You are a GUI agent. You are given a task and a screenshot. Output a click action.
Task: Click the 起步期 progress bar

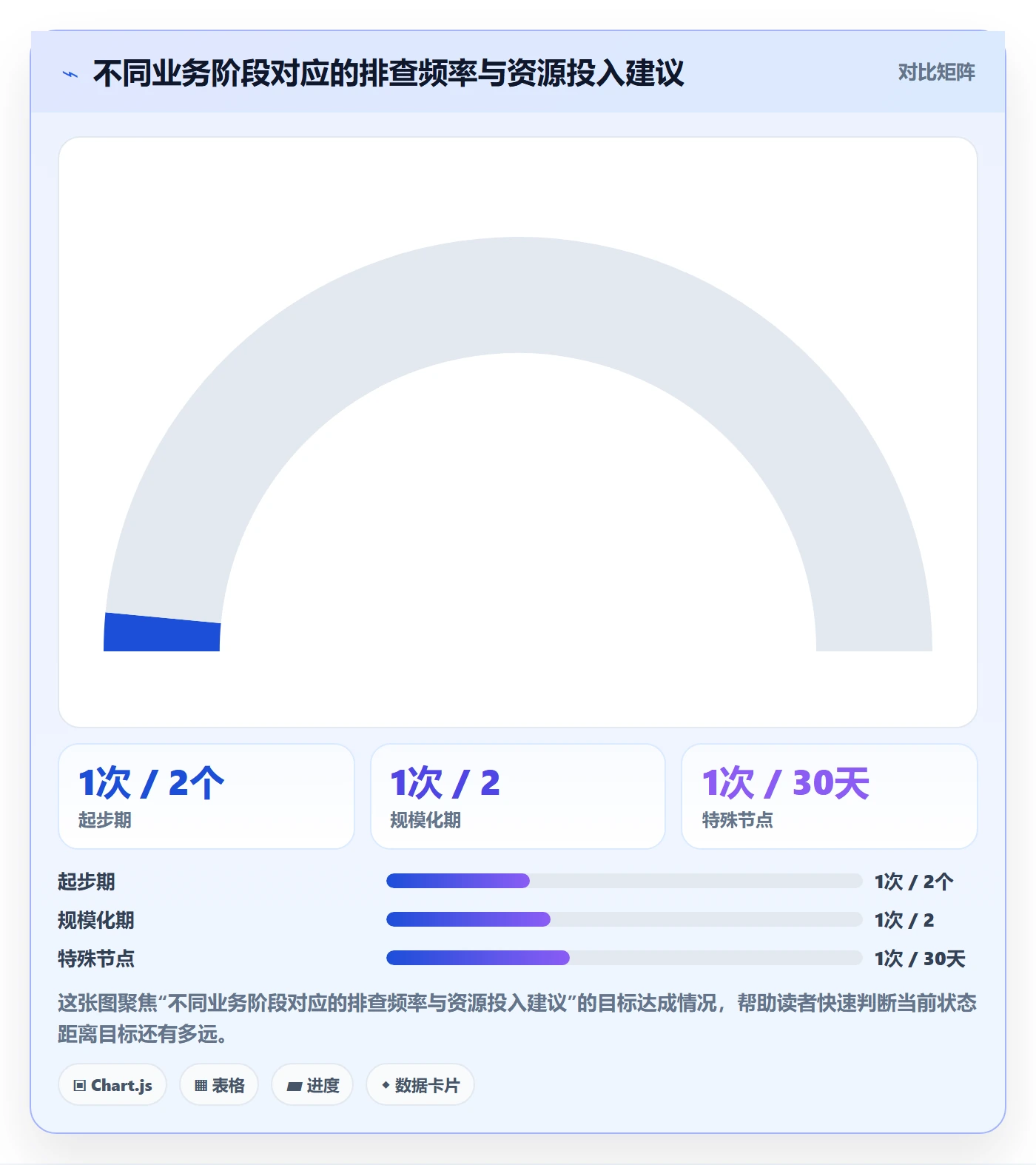pos(625,881)
